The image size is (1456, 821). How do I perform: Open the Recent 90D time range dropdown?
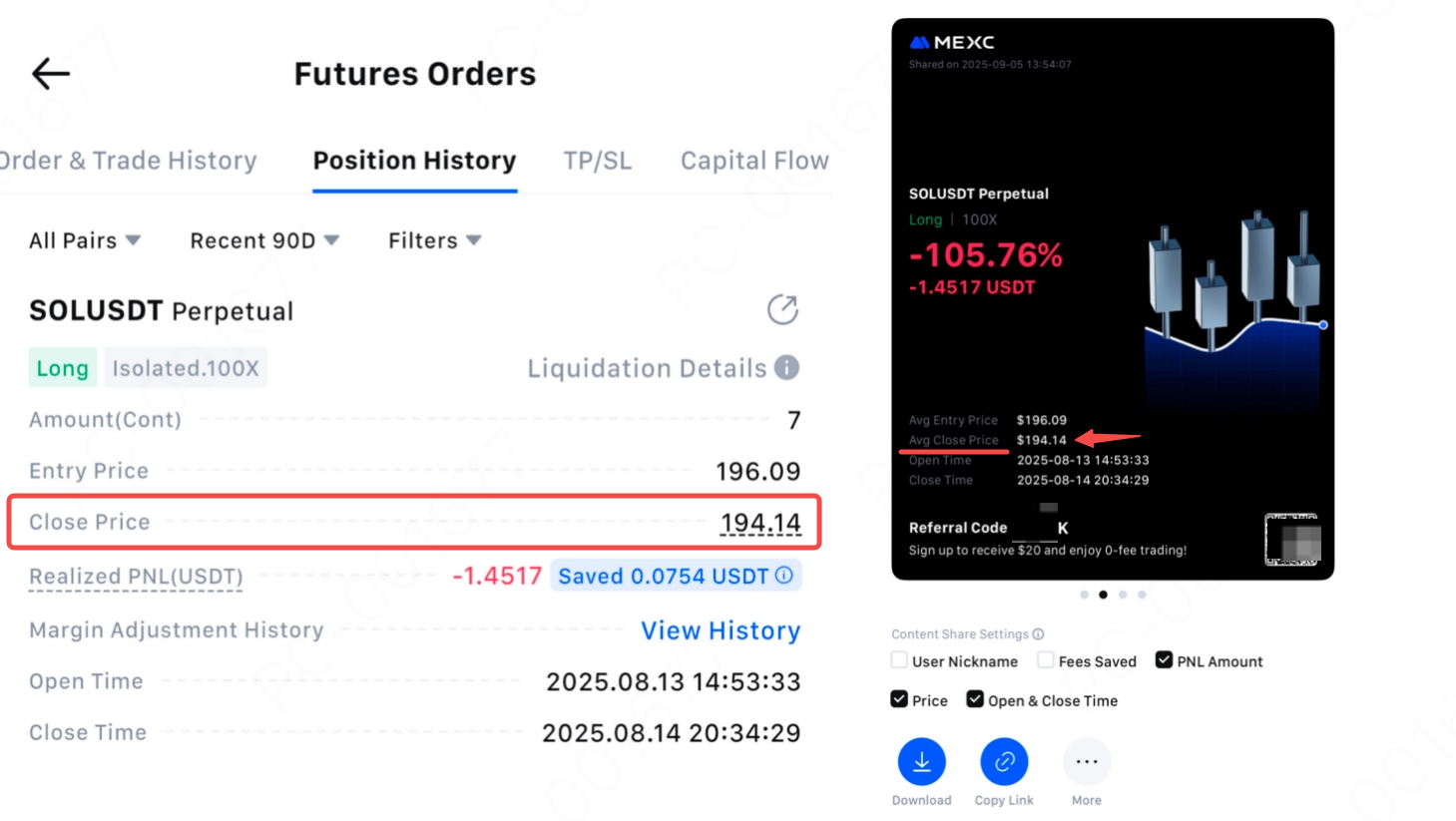(x=264, y=240)
